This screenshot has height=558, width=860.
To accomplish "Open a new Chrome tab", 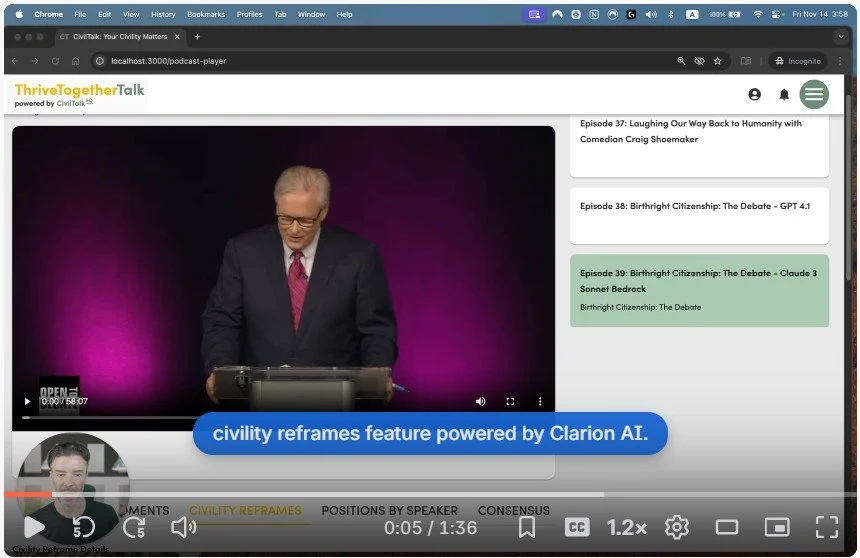I will (x=197, y=37).
